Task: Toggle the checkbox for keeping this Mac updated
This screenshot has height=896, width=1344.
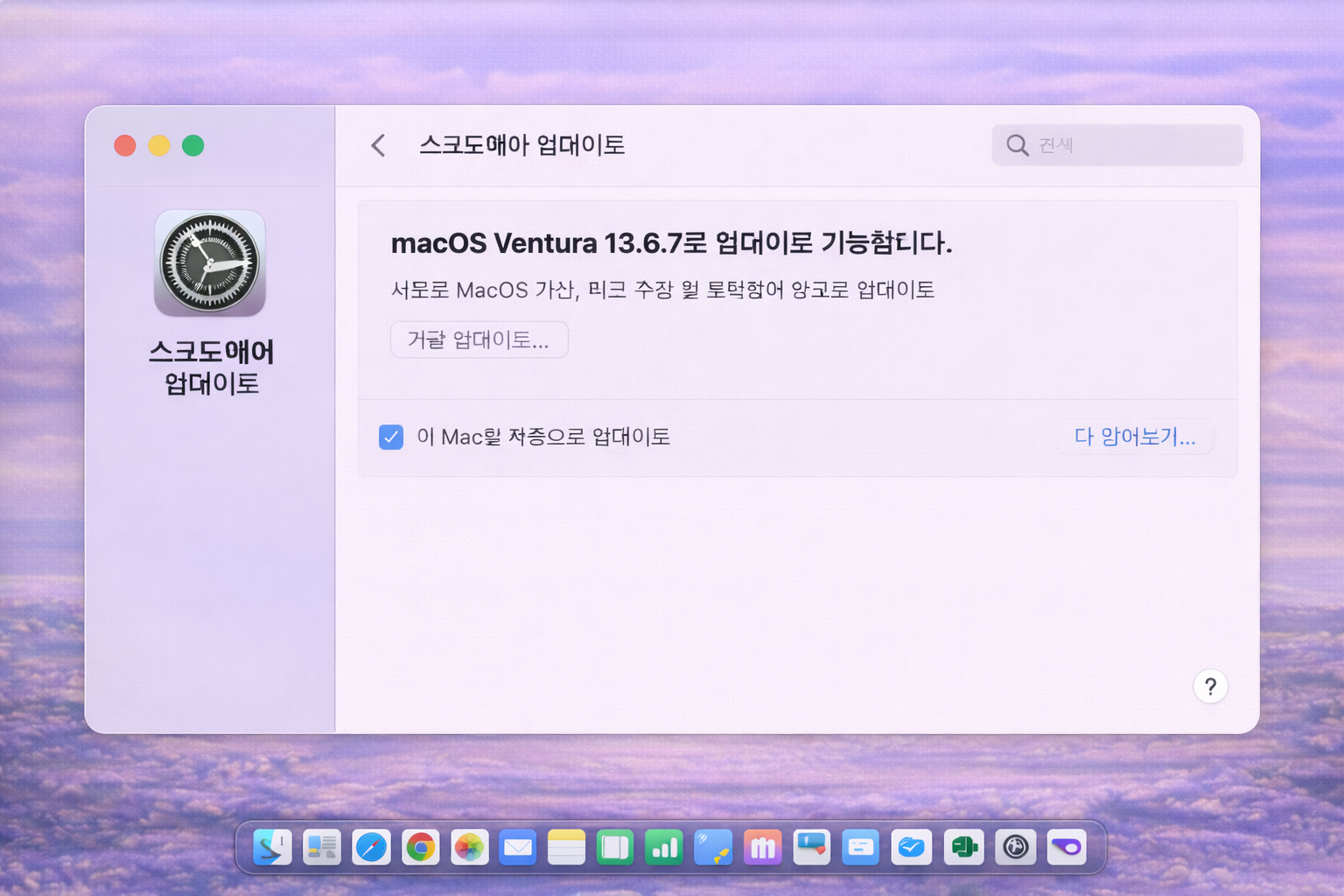Action: [391, 437]
